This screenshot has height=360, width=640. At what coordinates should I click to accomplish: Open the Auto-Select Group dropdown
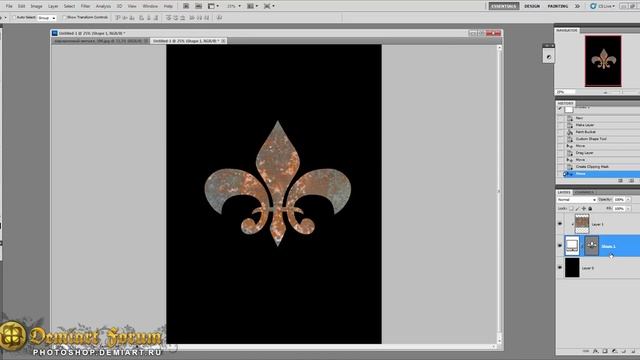click(47, 18)
